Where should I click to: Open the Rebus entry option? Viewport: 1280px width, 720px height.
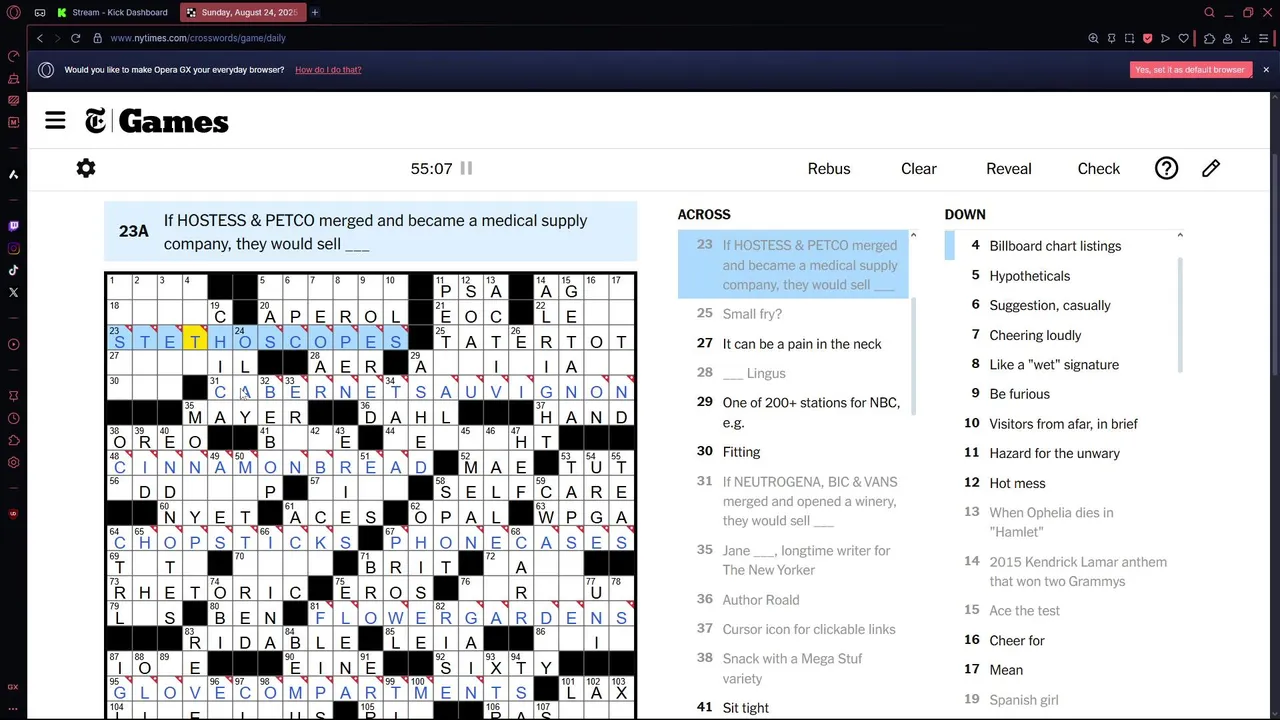point(829,168)
